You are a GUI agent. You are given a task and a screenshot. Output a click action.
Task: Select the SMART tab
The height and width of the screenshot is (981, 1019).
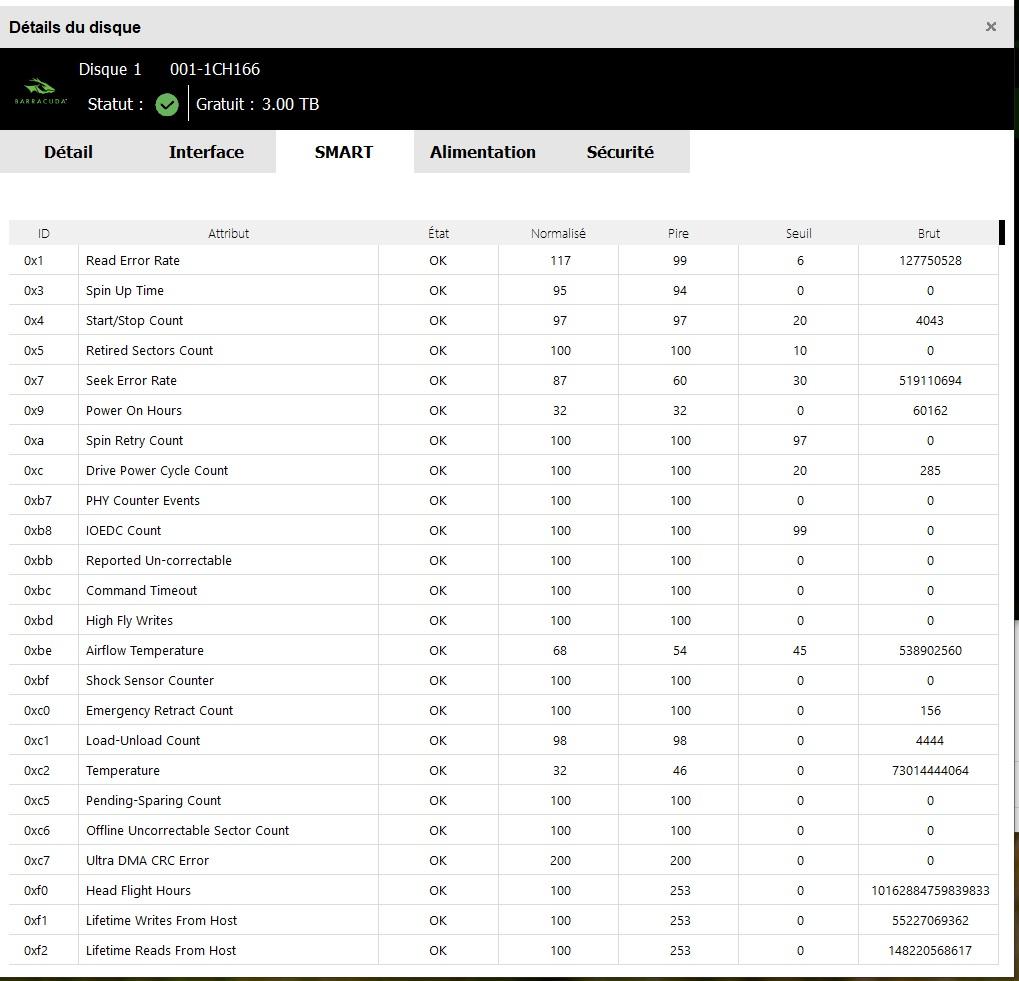tap(343, 152)
